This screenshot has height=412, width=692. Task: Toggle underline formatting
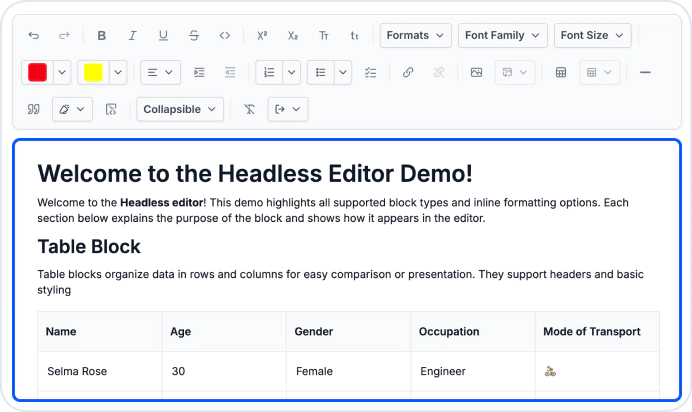coord(163,35)
